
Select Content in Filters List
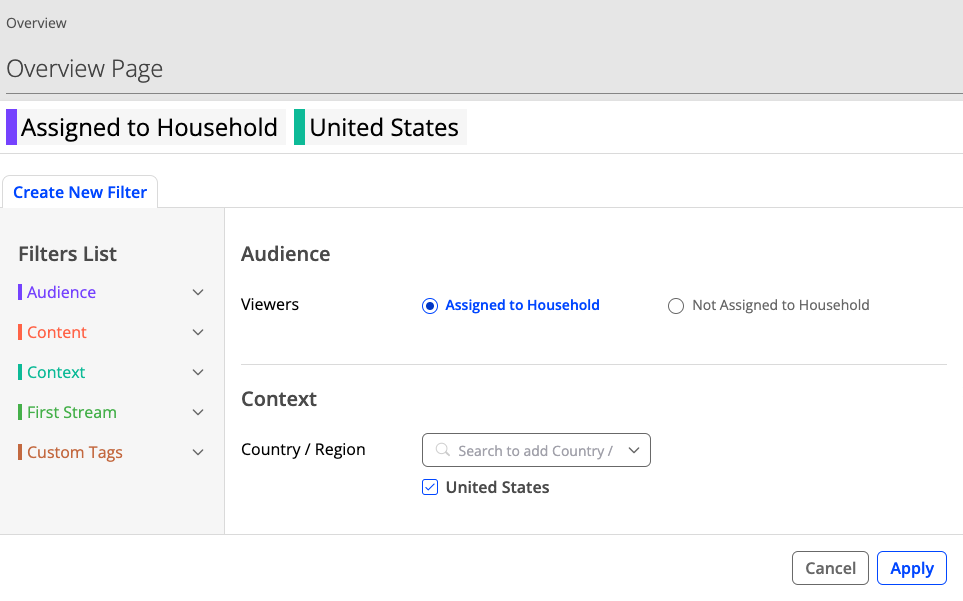57,332
